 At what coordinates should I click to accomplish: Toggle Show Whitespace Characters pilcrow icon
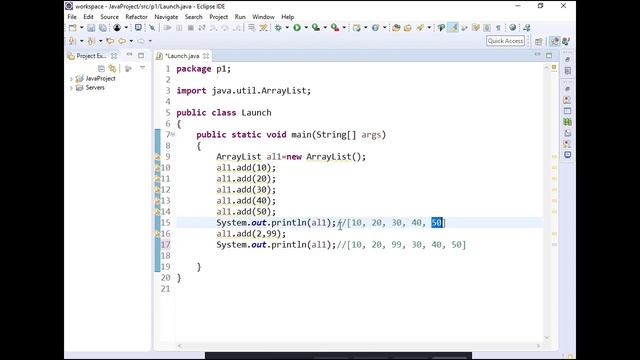point(498,27)
